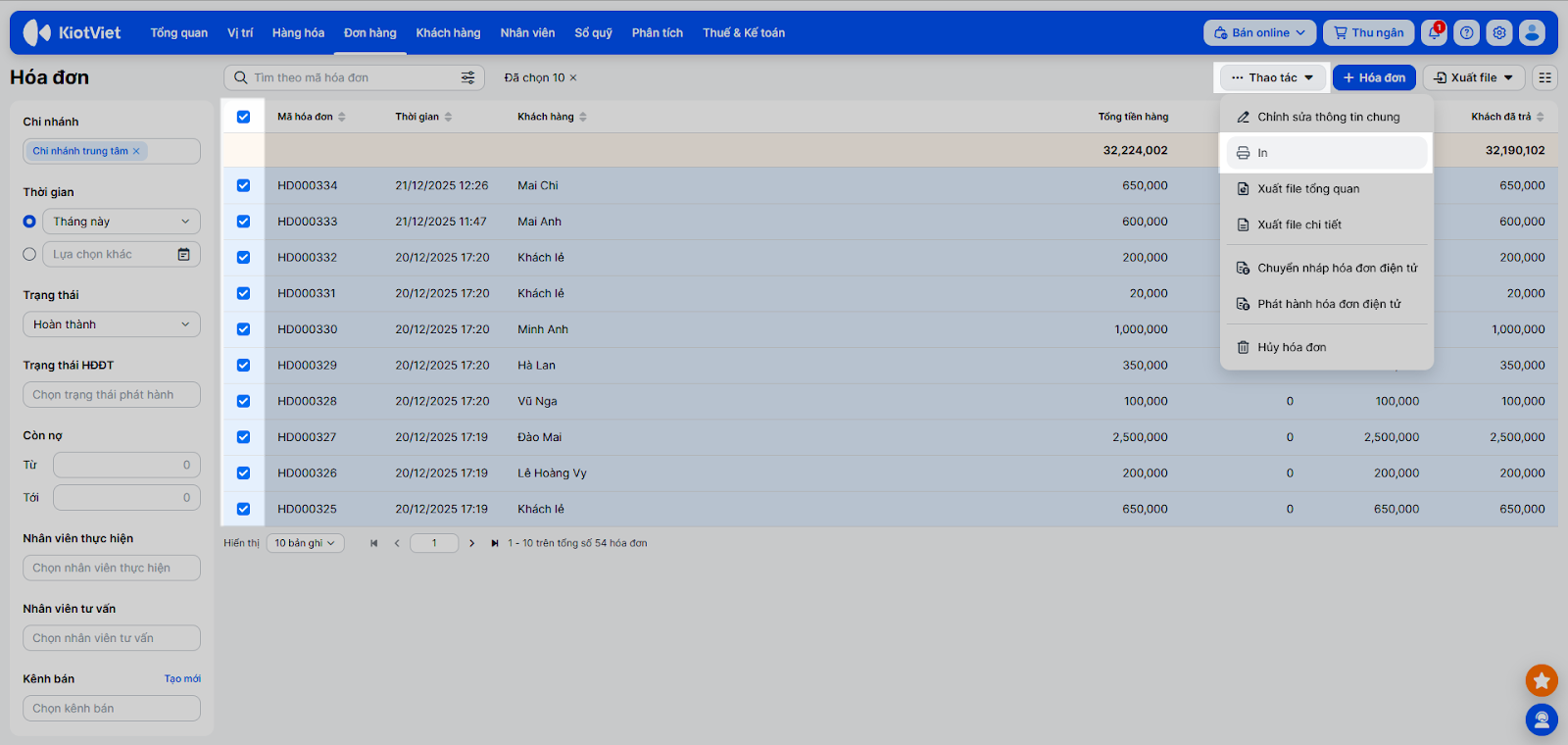This screenshot has height=745, width=1568.
Task: Open the search filter options icon
Action: click(468, 77)
